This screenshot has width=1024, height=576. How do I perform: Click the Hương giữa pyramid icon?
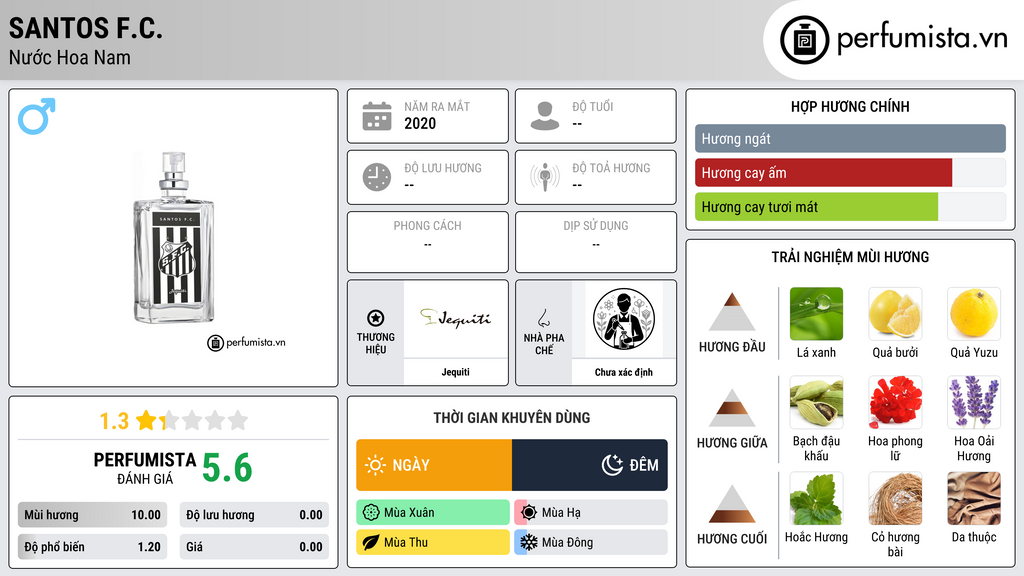[x=732, y=408]
